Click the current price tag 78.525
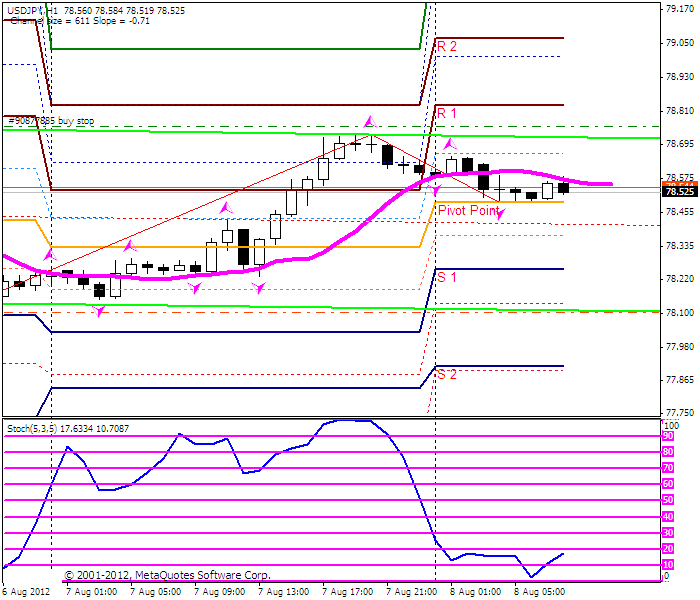Image resolution: width=700 pixels, height=600 pixels. 679,192
